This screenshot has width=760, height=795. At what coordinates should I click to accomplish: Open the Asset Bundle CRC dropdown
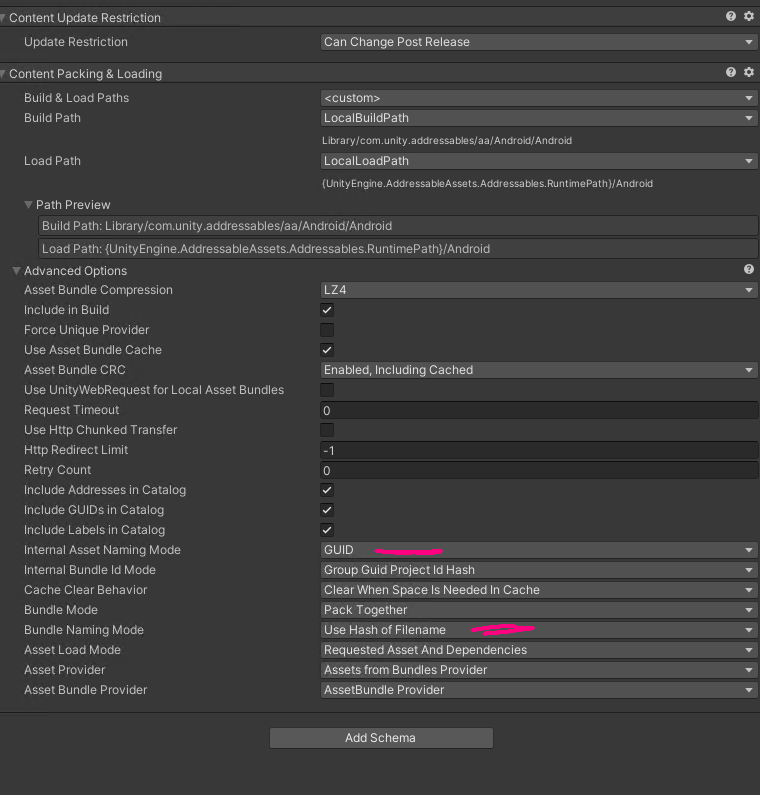point(538,370)
